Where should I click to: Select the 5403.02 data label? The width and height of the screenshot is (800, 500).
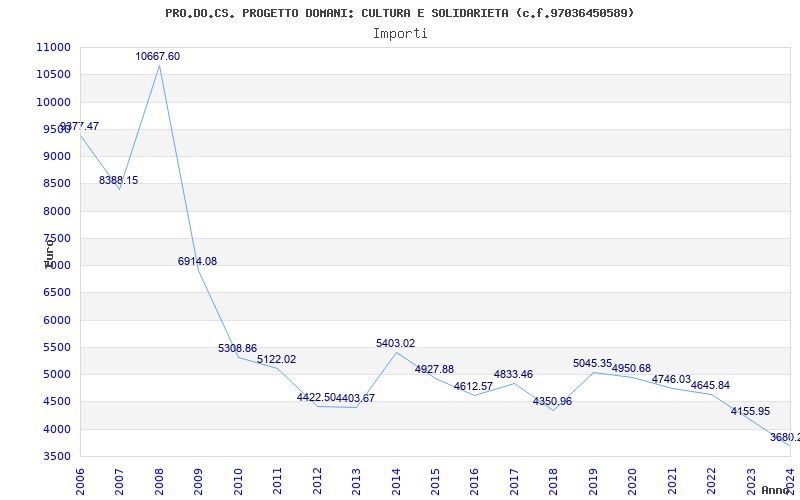tap(395, 344)
